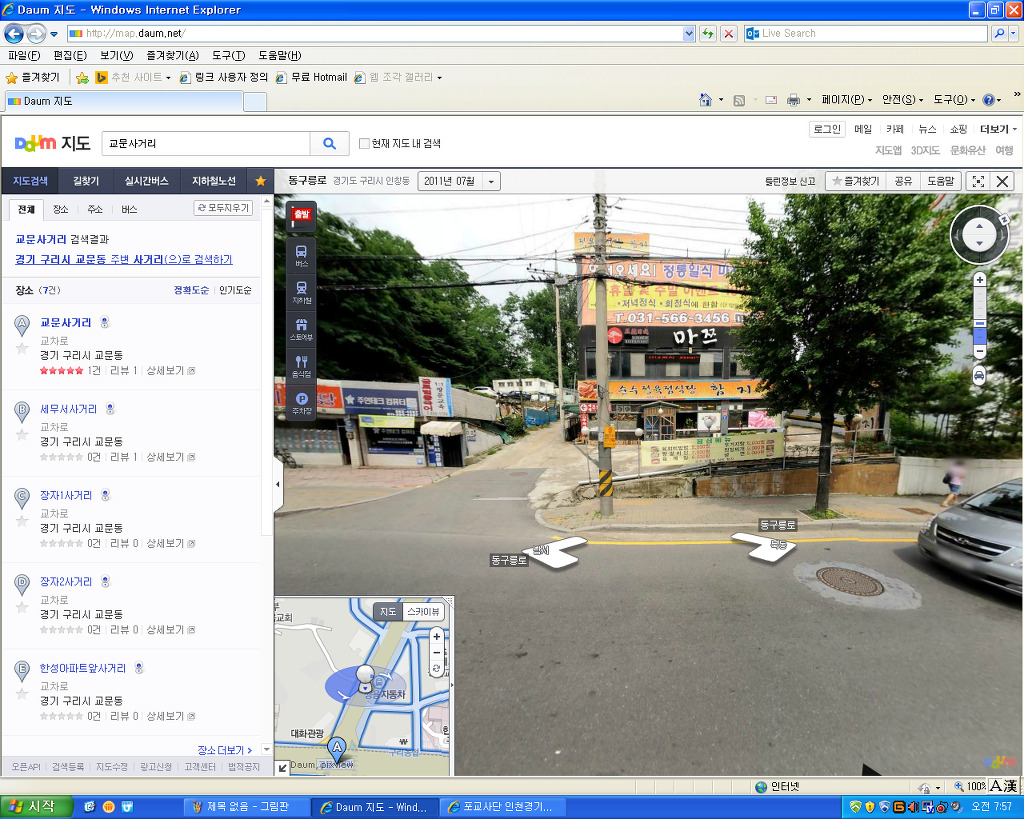The width and height of the screenshot is (1024, 819).
Task: Click the results list scrollbar down arrow
Action: click(x=266, y=749)
